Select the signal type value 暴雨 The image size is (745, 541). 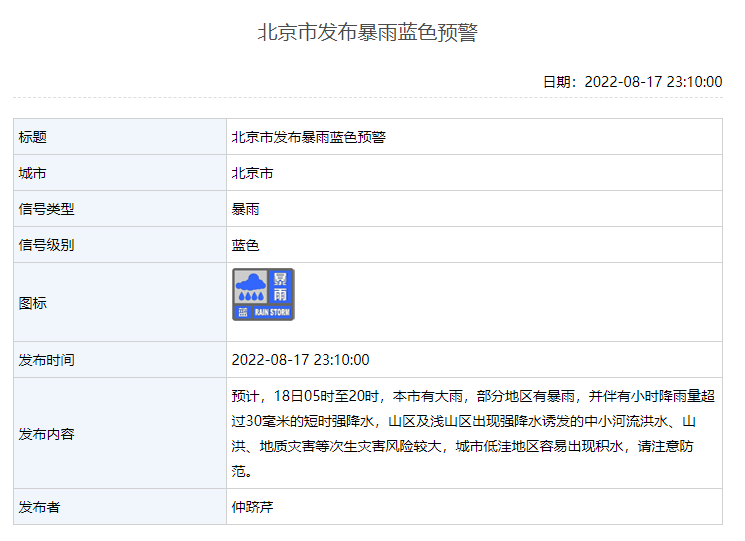(245, 209)
